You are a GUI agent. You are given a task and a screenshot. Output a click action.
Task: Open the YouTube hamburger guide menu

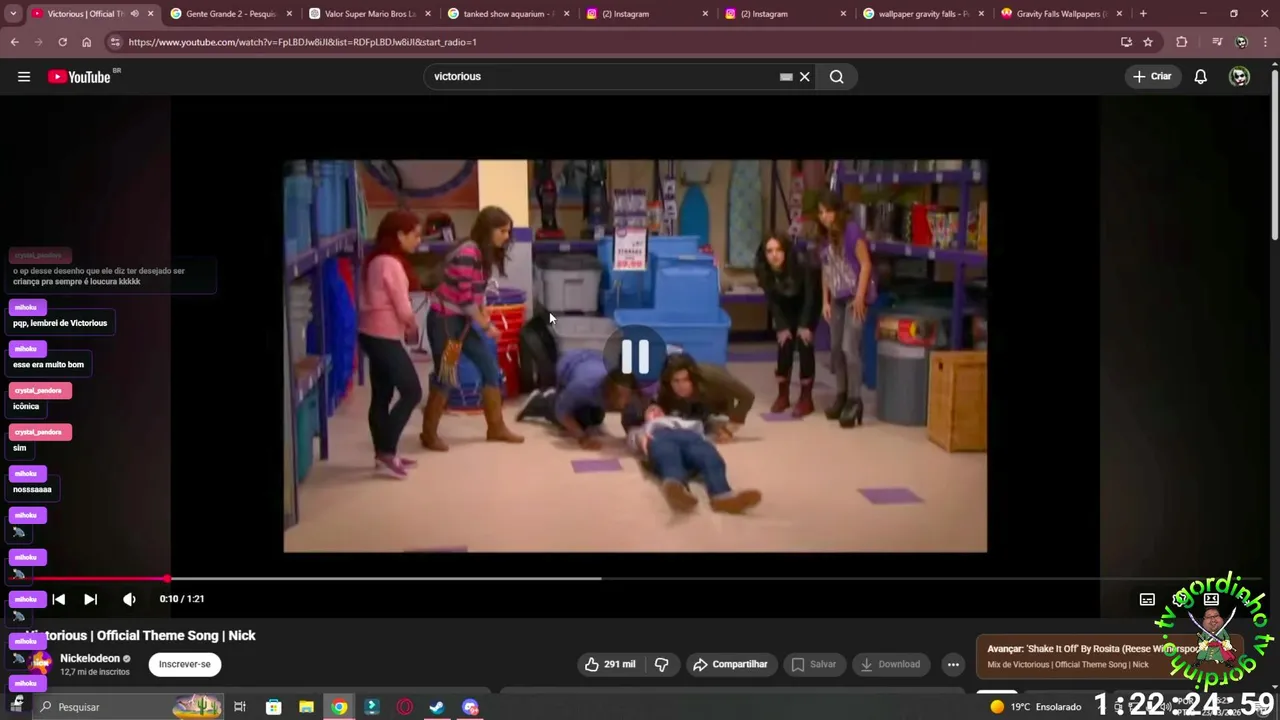[x=24, y=77]
